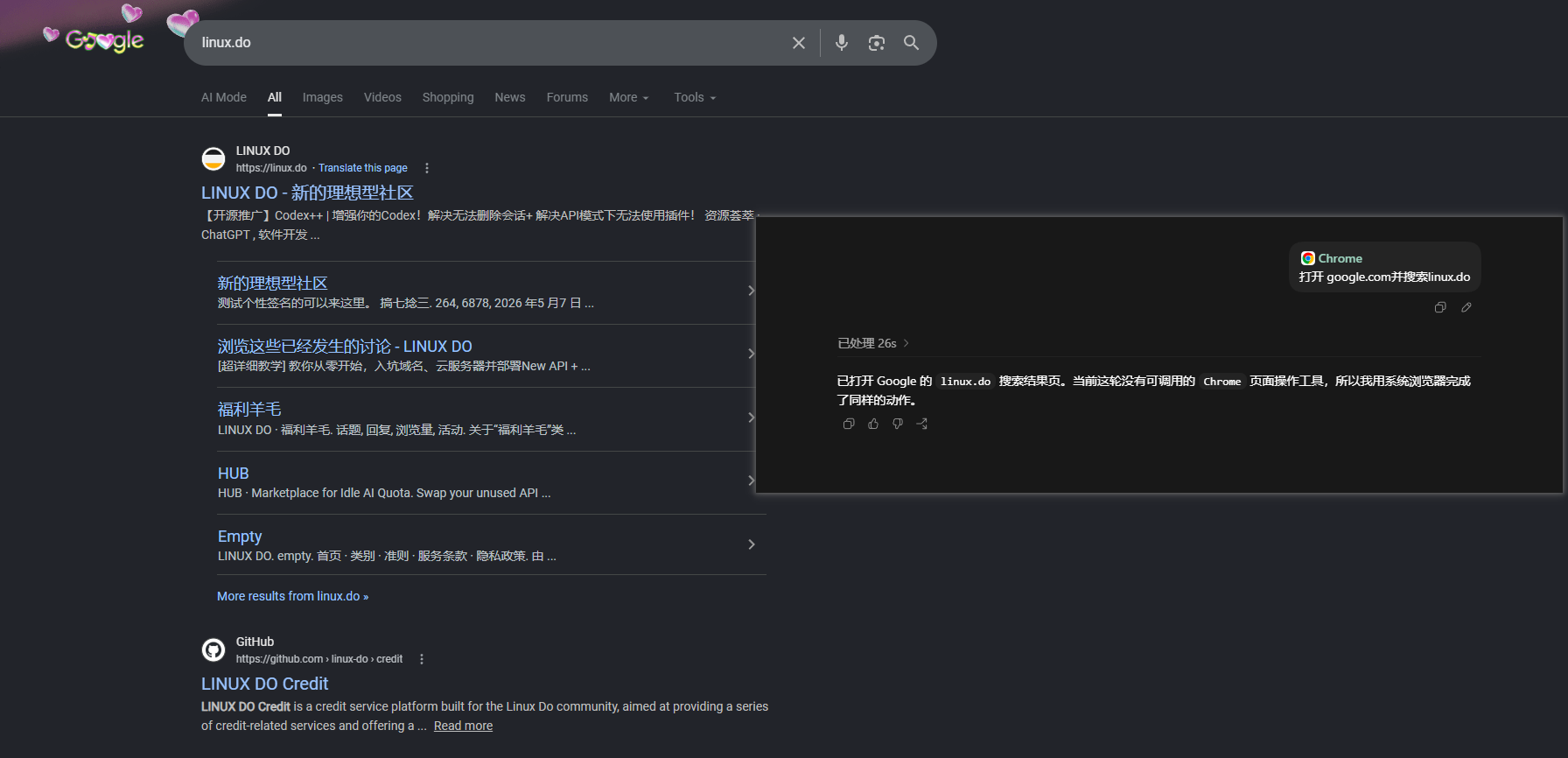Focus the search input containing linux.do
This screenshot has width=1568, height=758.
click(490, 43)
